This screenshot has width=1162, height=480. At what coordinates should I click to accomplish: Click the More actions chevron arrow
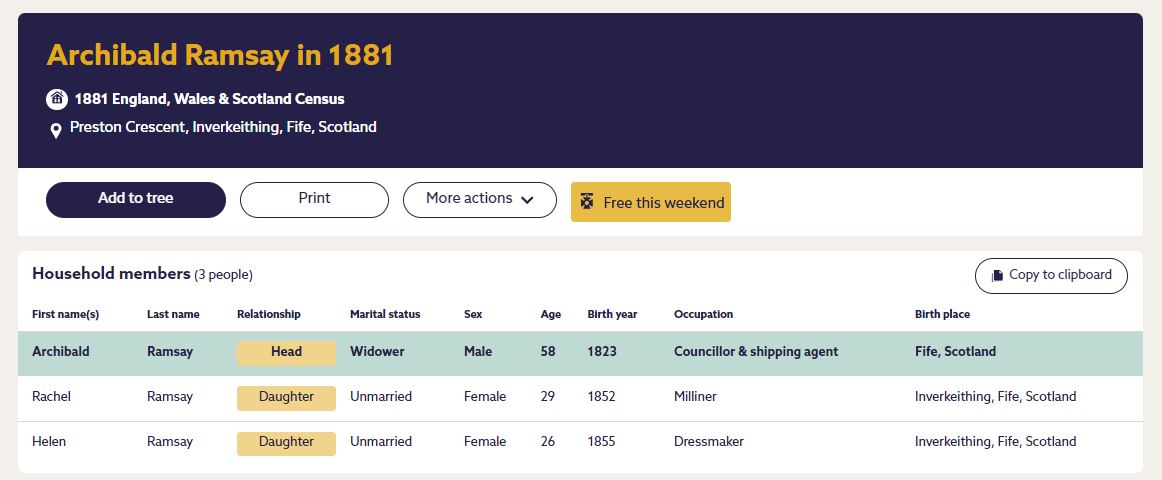point(527,200)
